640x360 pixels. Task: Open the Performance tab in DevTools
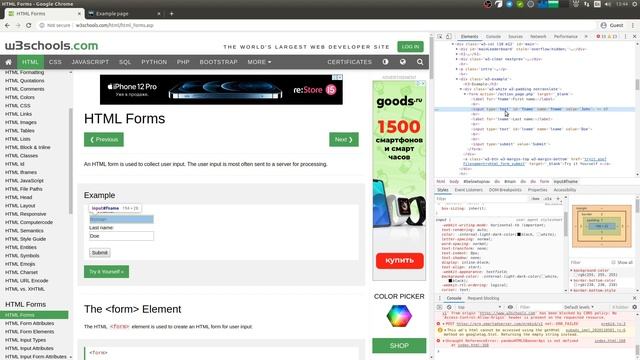point(566,36)
